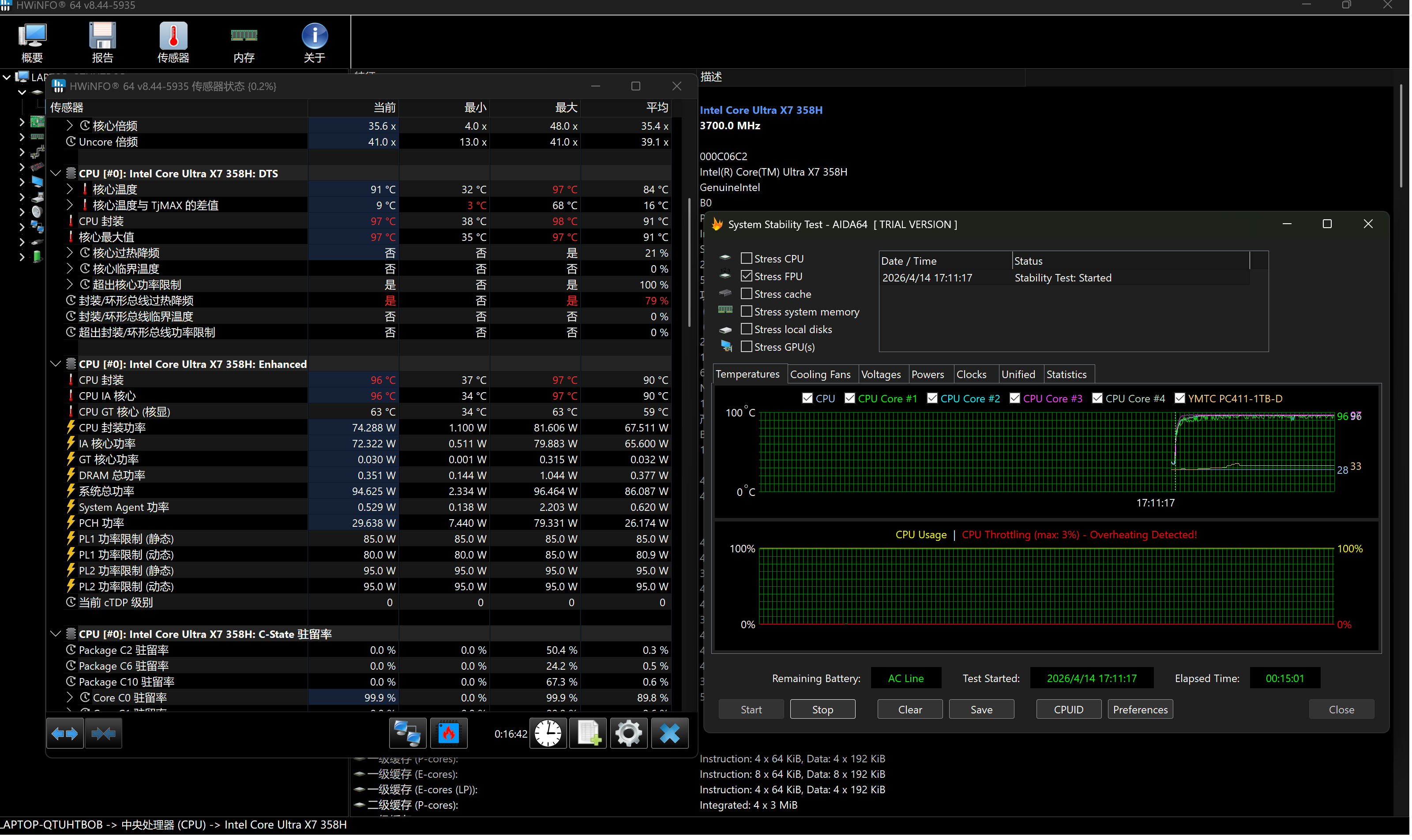1412x840 pixels.
Task: Open the Statistics tab
Action: click(x=1067, y=375)
